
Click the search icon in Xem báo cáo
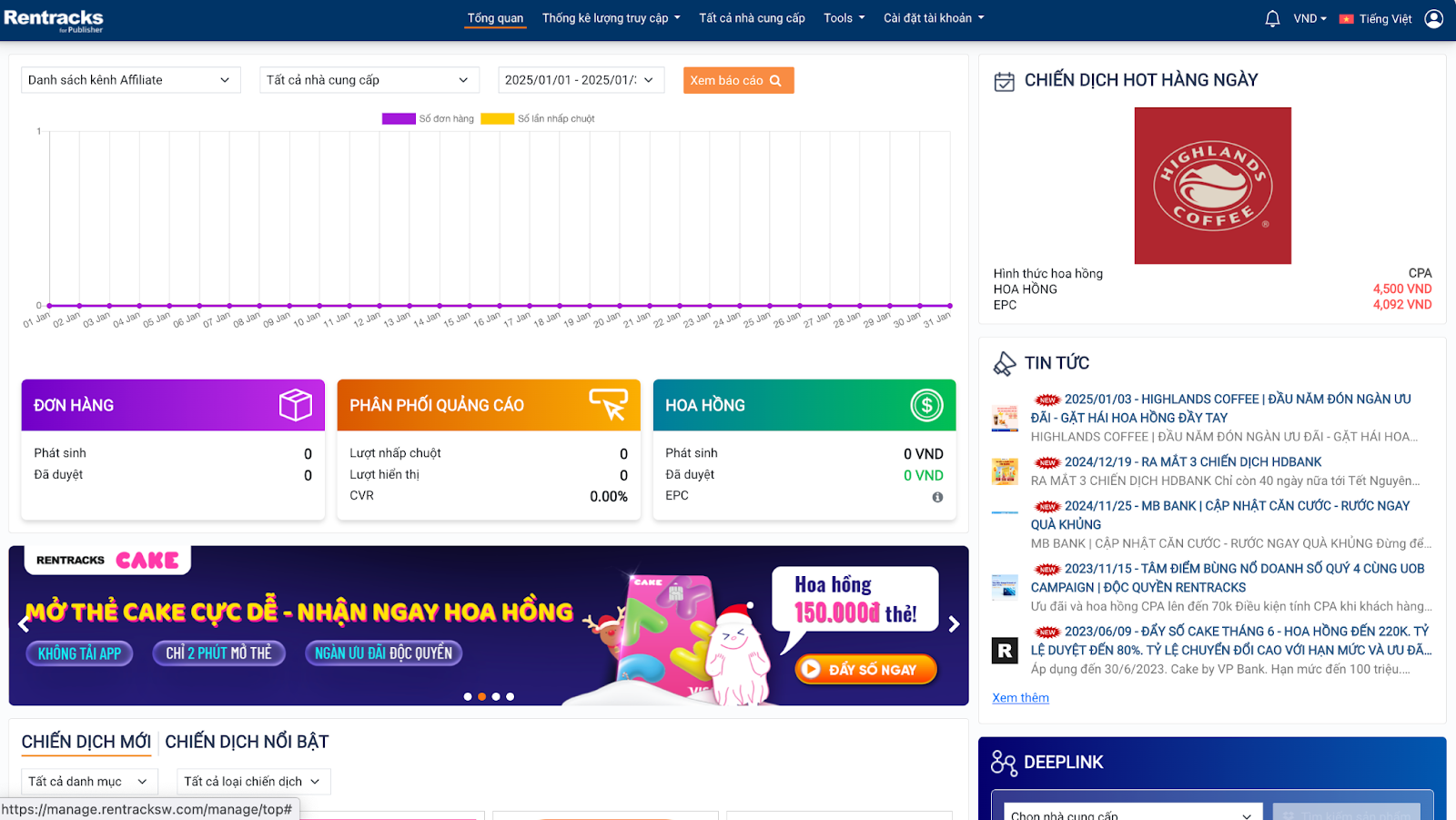tap(775, 81)
